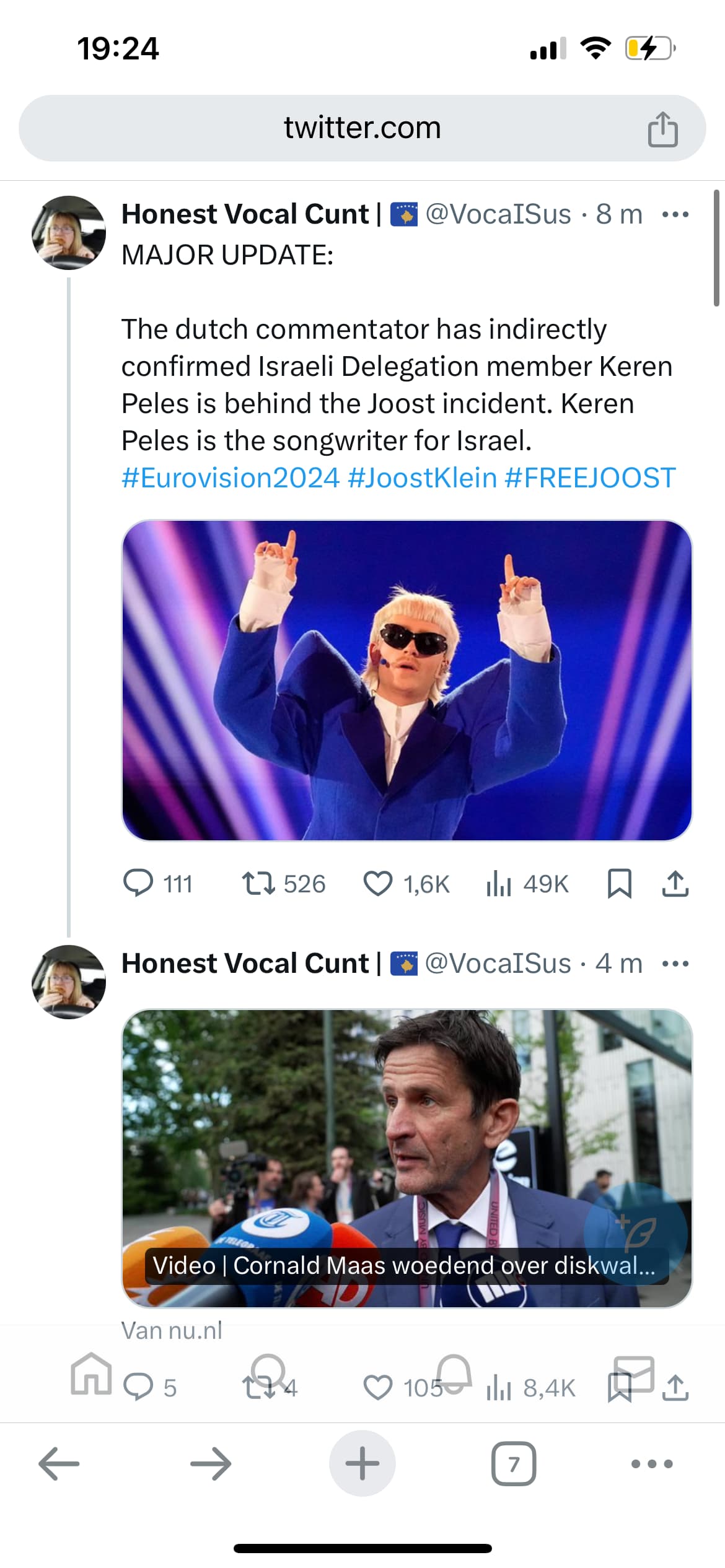Bookmark the Keren Peles tweet
Viewport: 725px width, 1568px height.
(619, 883)
